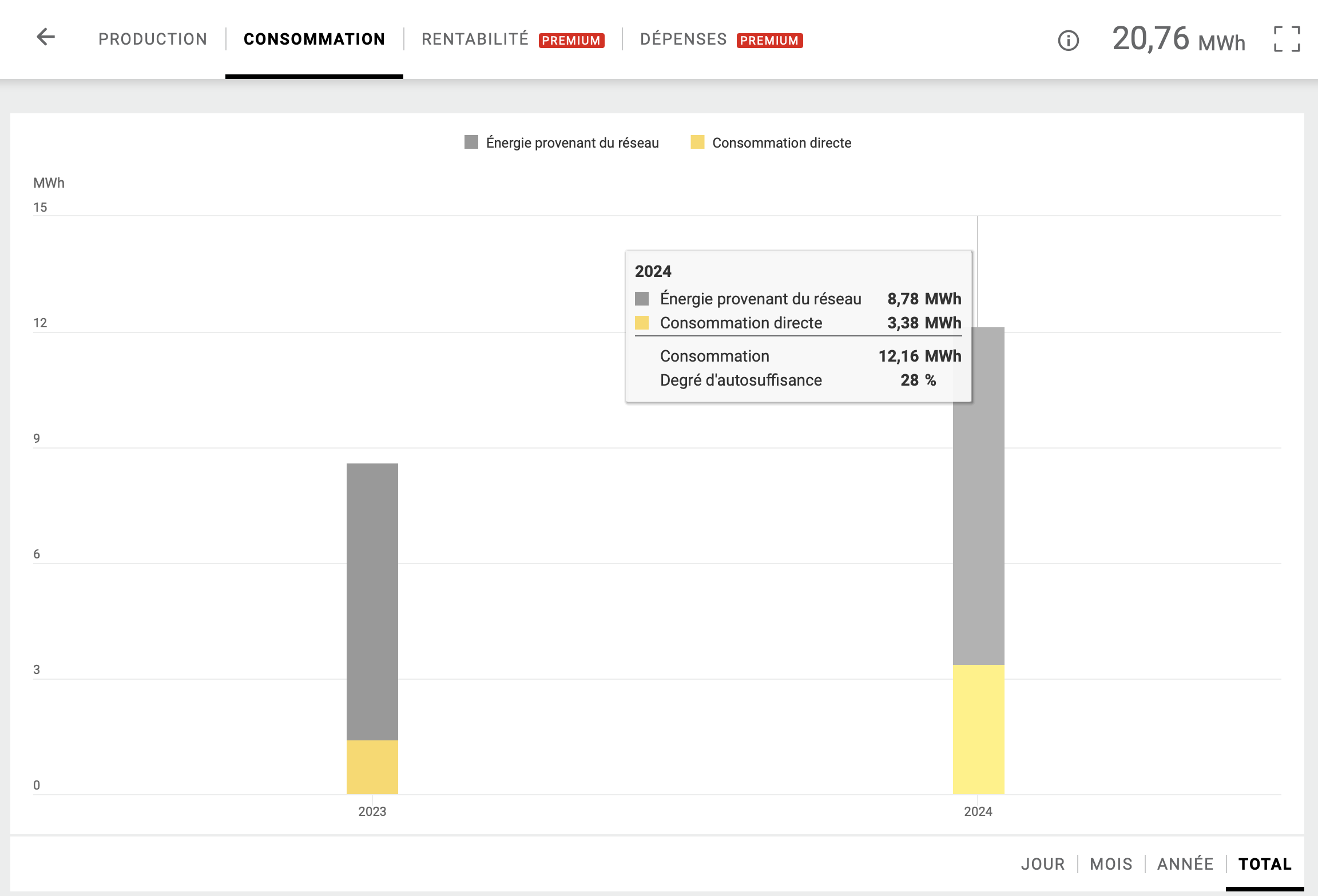
Task: Click the grey legend square for réseau
Action: (x=471, y=142)
